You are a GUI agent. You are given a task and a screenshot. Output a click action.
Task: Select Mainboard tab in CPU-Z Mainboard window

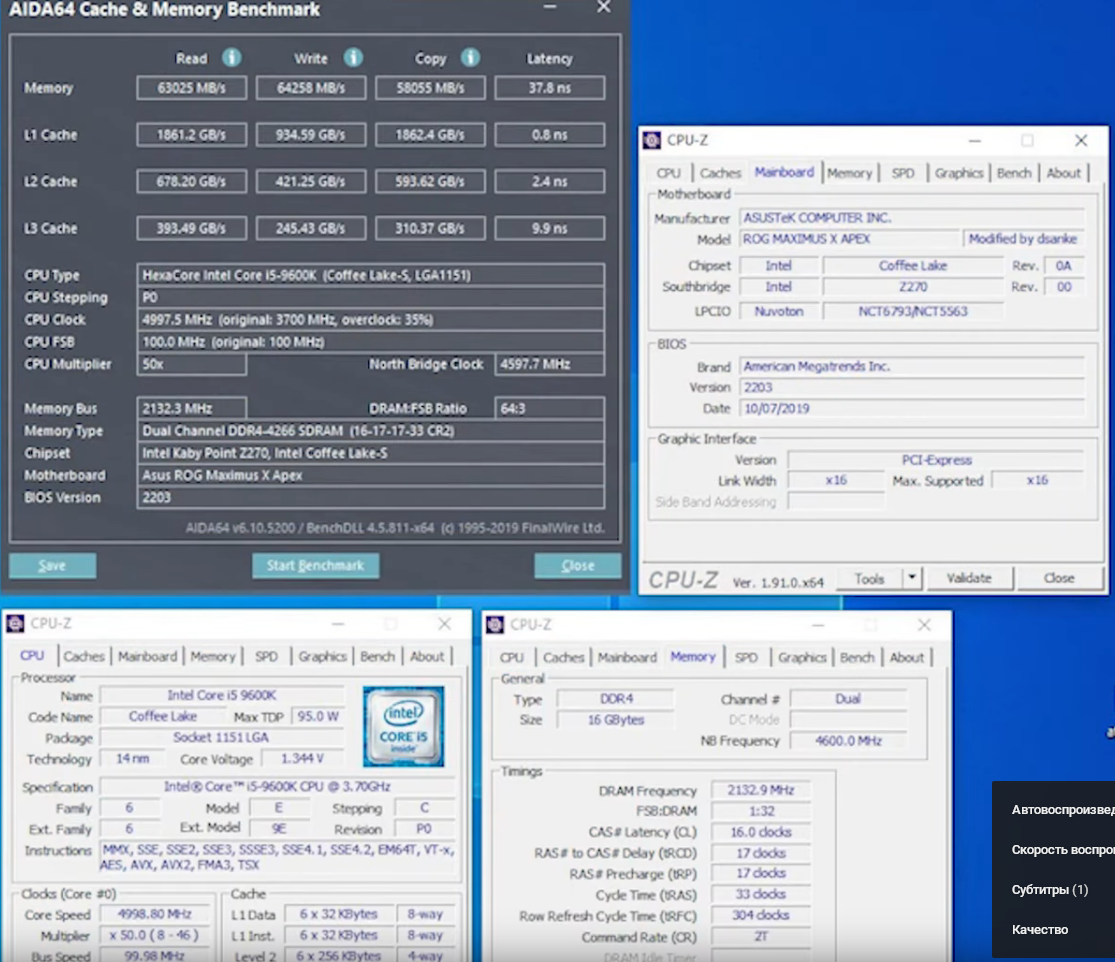pos(784,172)
